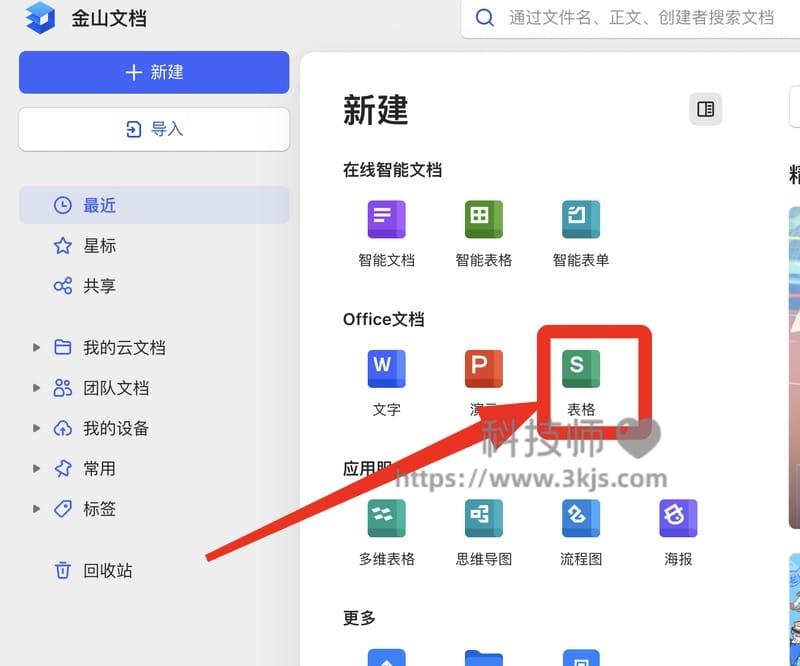
Task: Open the 导入 import button
Action: pos(154,129)
